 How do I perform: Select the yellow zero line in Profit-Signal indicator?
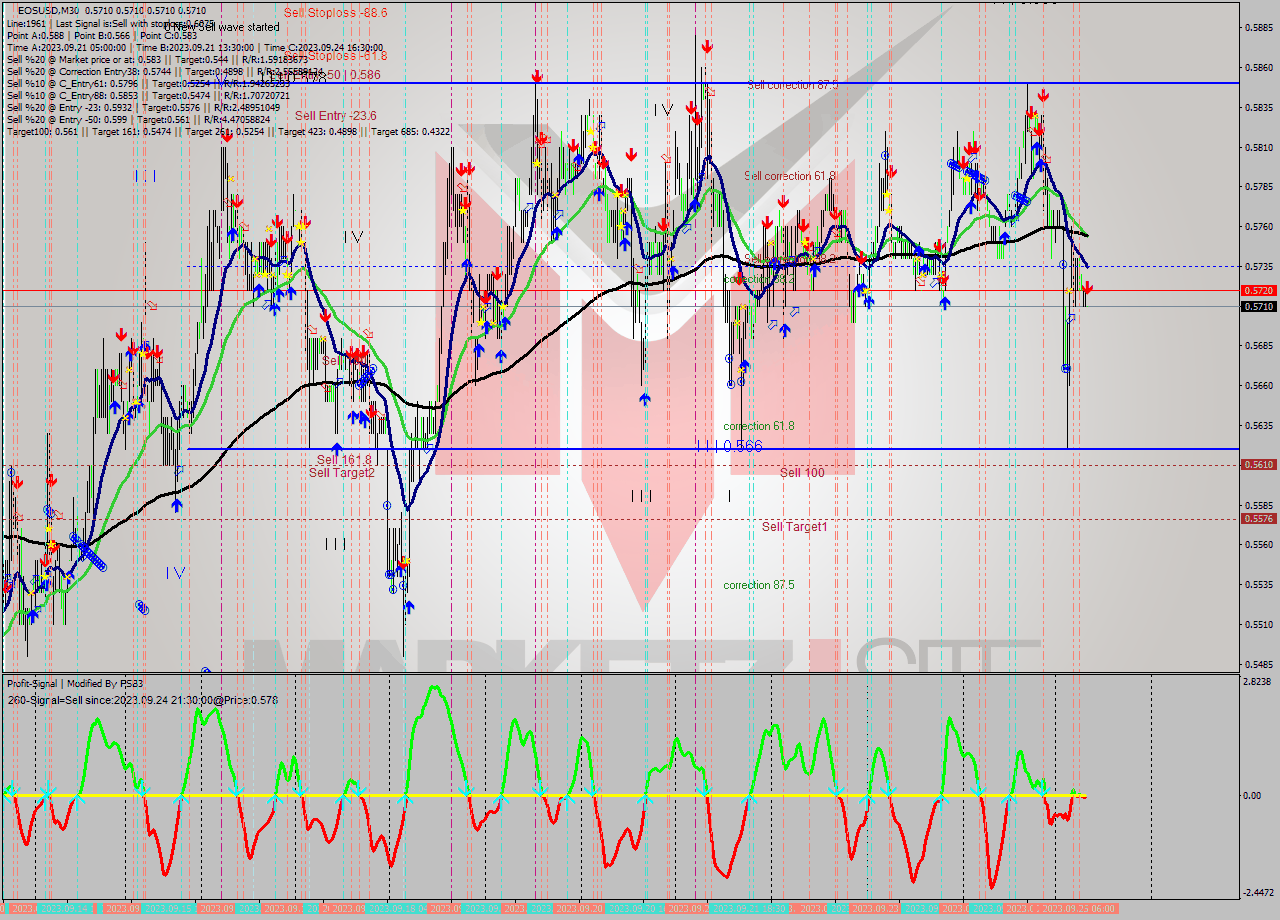point(545,796)
